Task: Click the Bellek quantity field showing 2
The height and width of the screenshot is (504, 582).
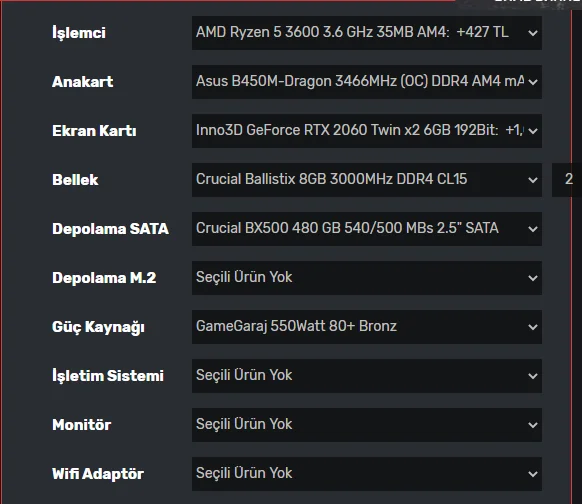Action: 567,180
